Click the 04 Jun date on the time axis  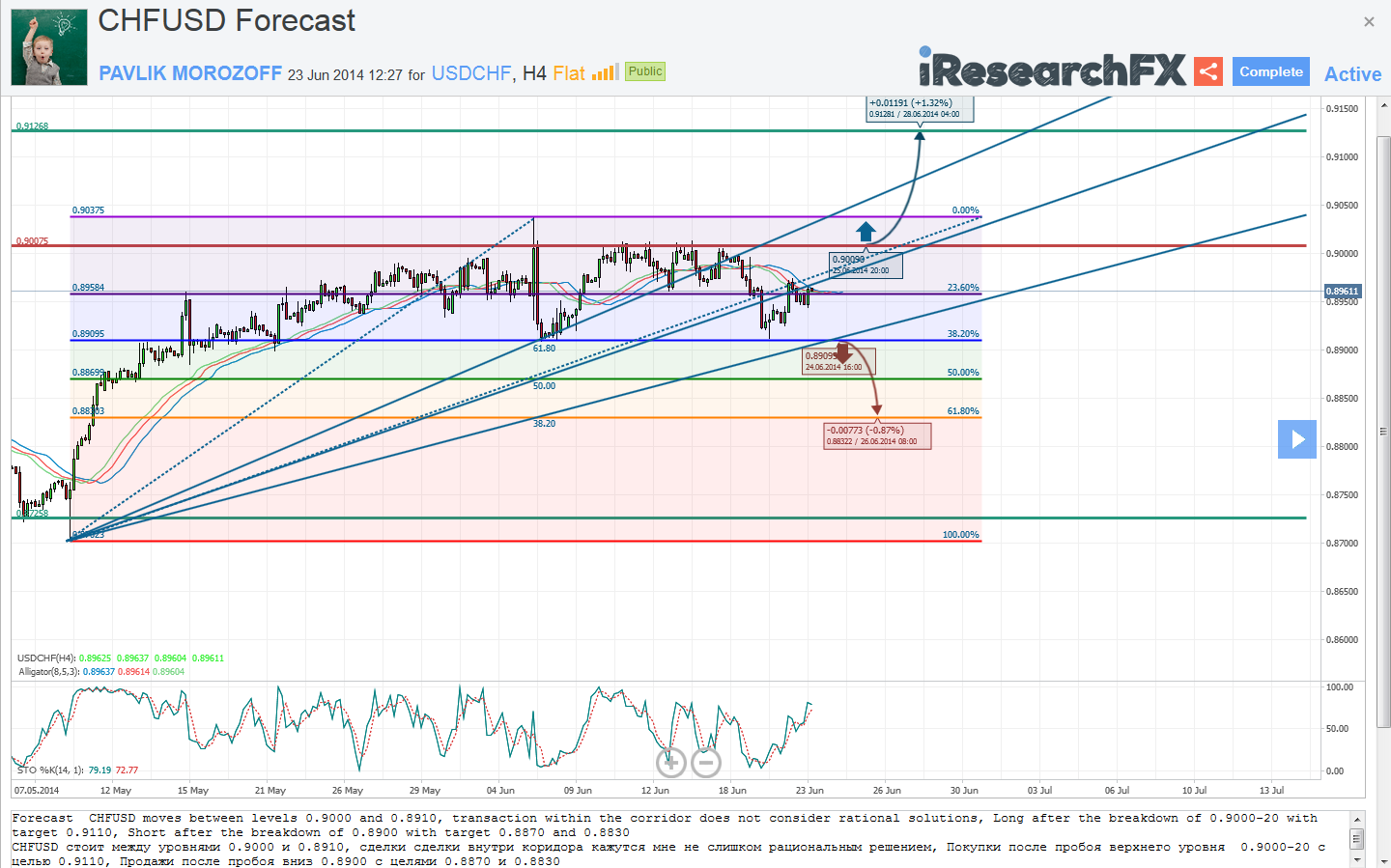(x=500, y=791)
